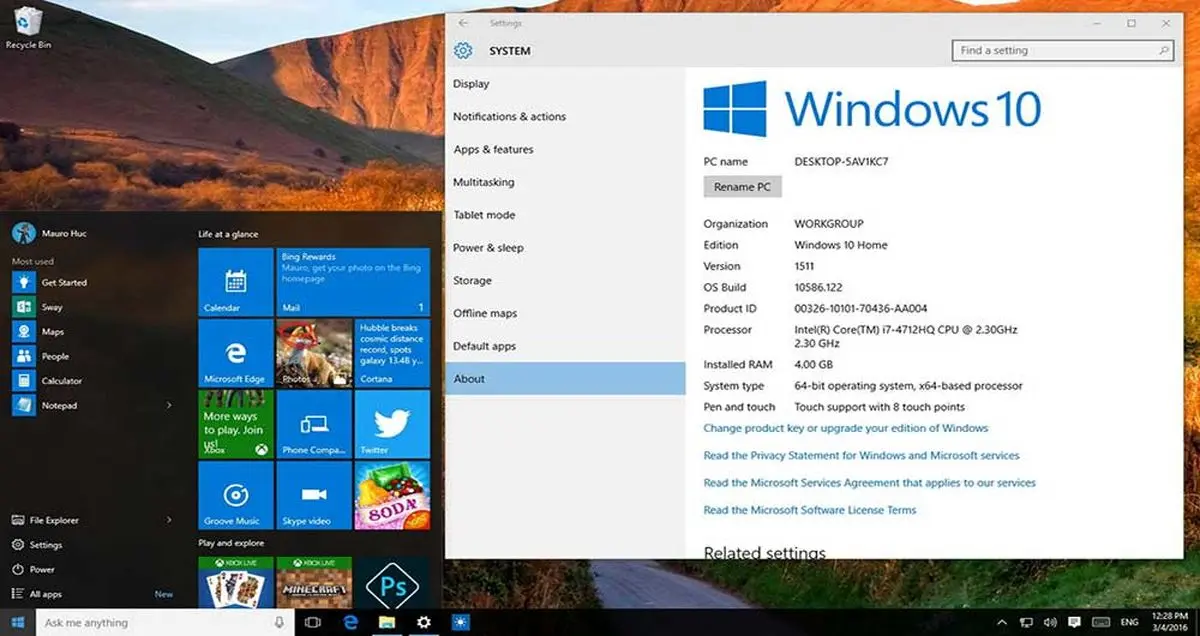This screenshot has height=636, width=1200.
Task: Show hidden system tray icons
Action: coord(1003,622)
